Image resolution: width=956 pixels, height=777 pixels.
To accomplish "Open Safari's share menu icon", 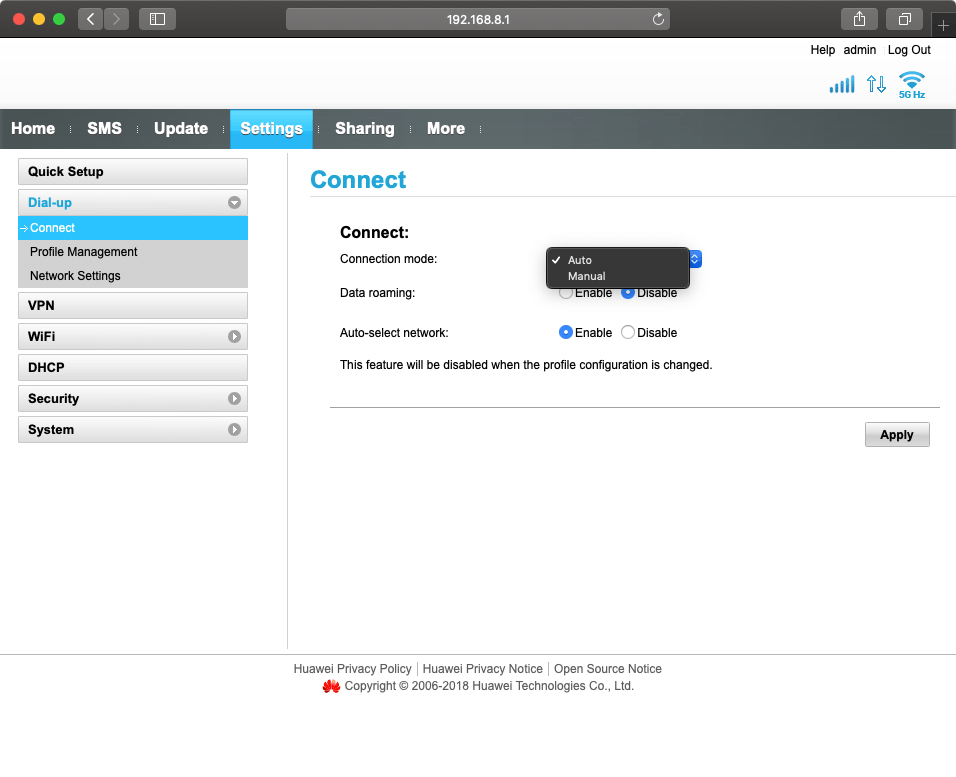I will click(x=859, y=19).
